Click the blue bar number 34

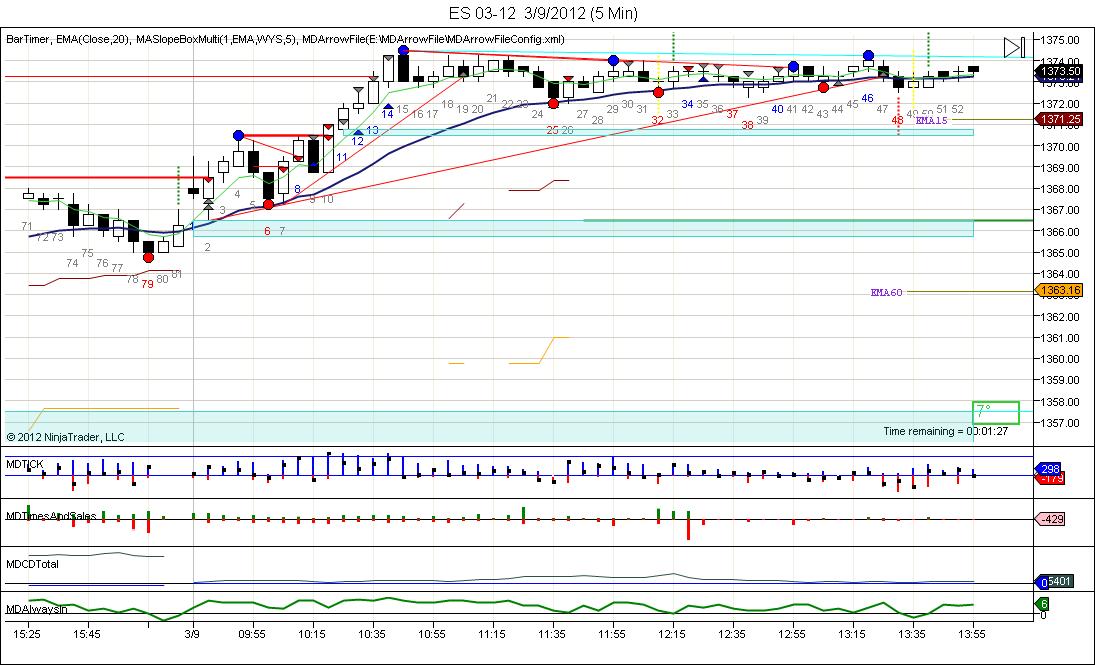coord(687,104)
